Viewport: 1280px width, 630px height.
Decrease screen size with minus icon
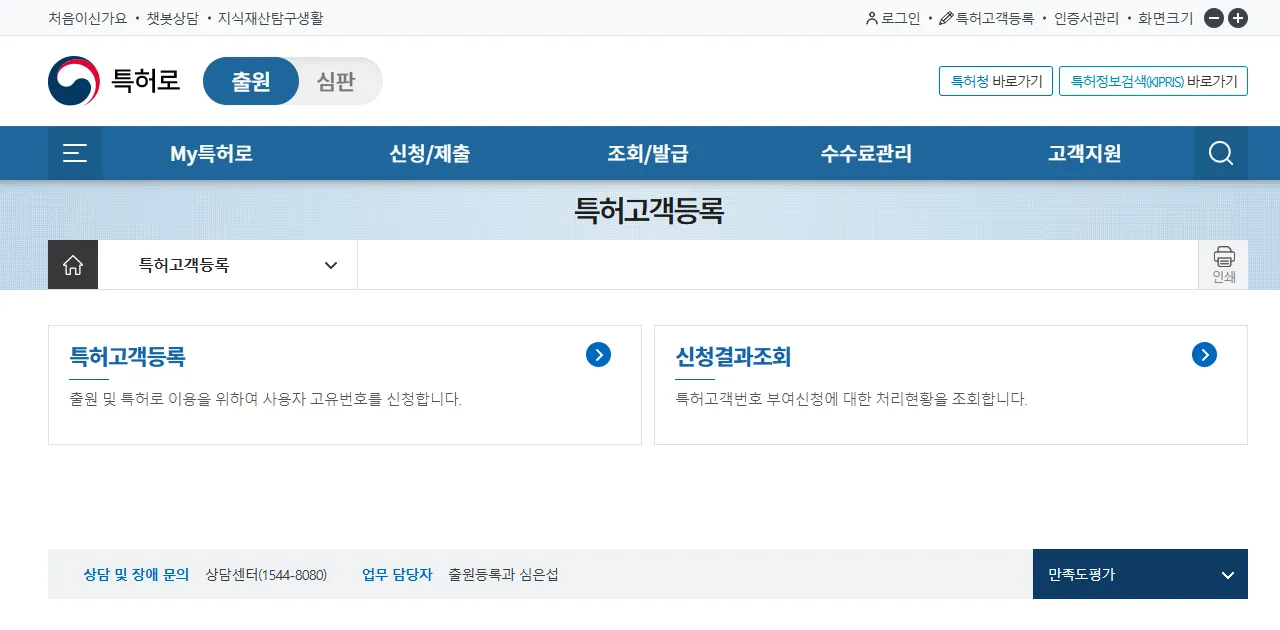pos(1214,18)
